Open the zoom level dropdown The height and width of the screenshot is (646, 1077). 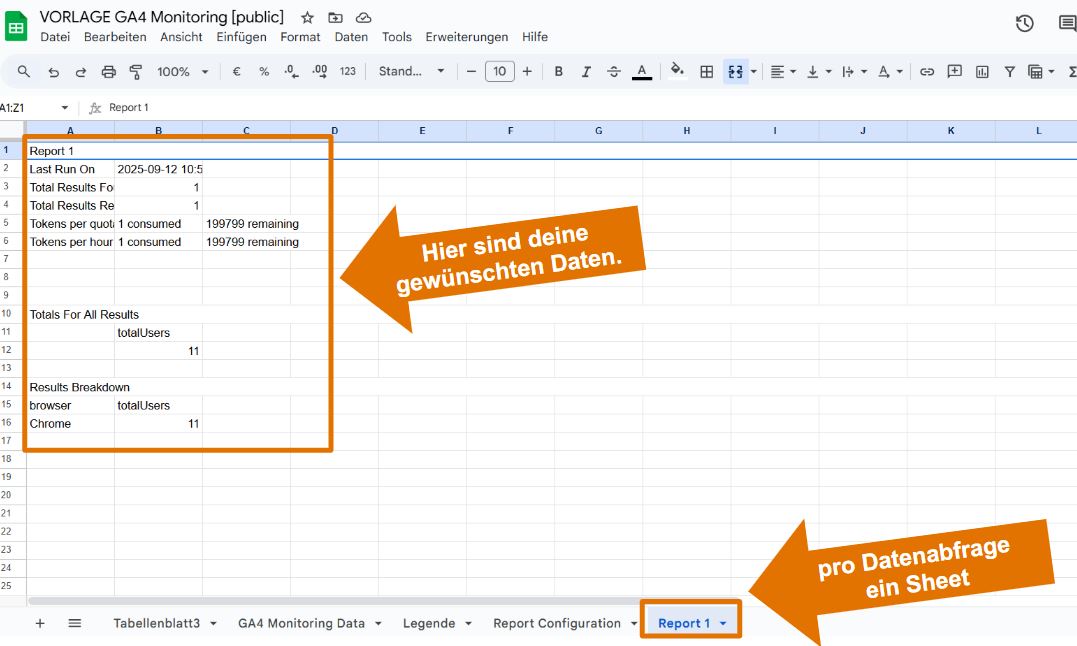(x=180, y=71)
